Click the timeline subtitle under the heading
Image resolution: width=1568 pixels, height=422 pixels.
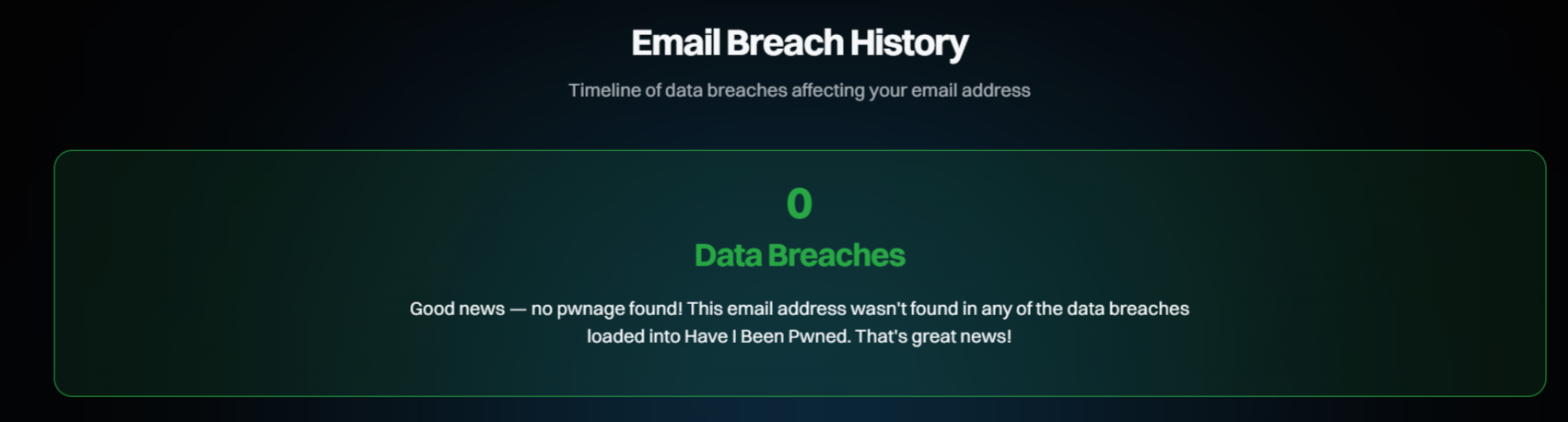799,90
